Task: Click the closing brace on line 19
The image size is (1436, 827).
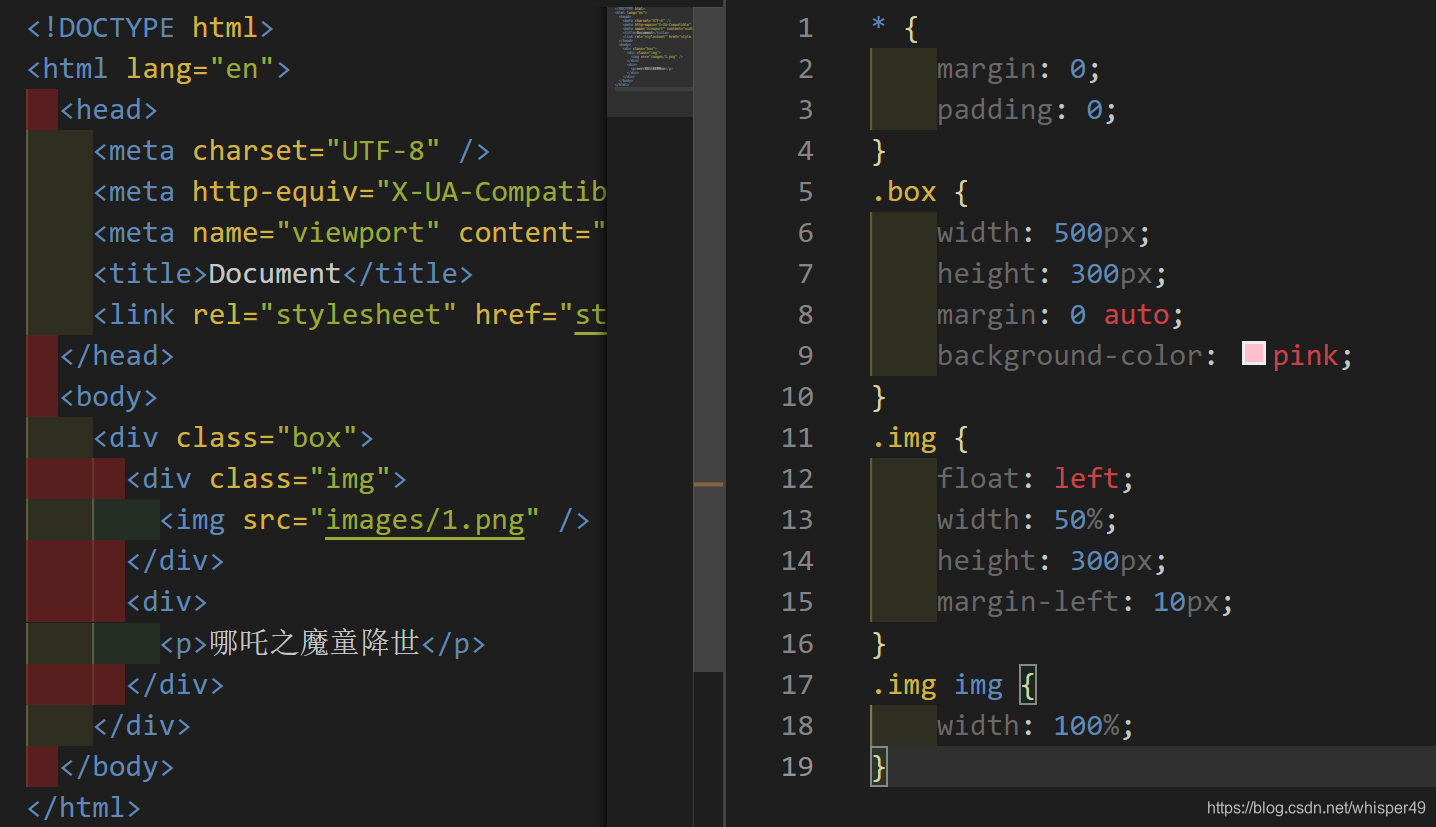Action: pos(879,767)
